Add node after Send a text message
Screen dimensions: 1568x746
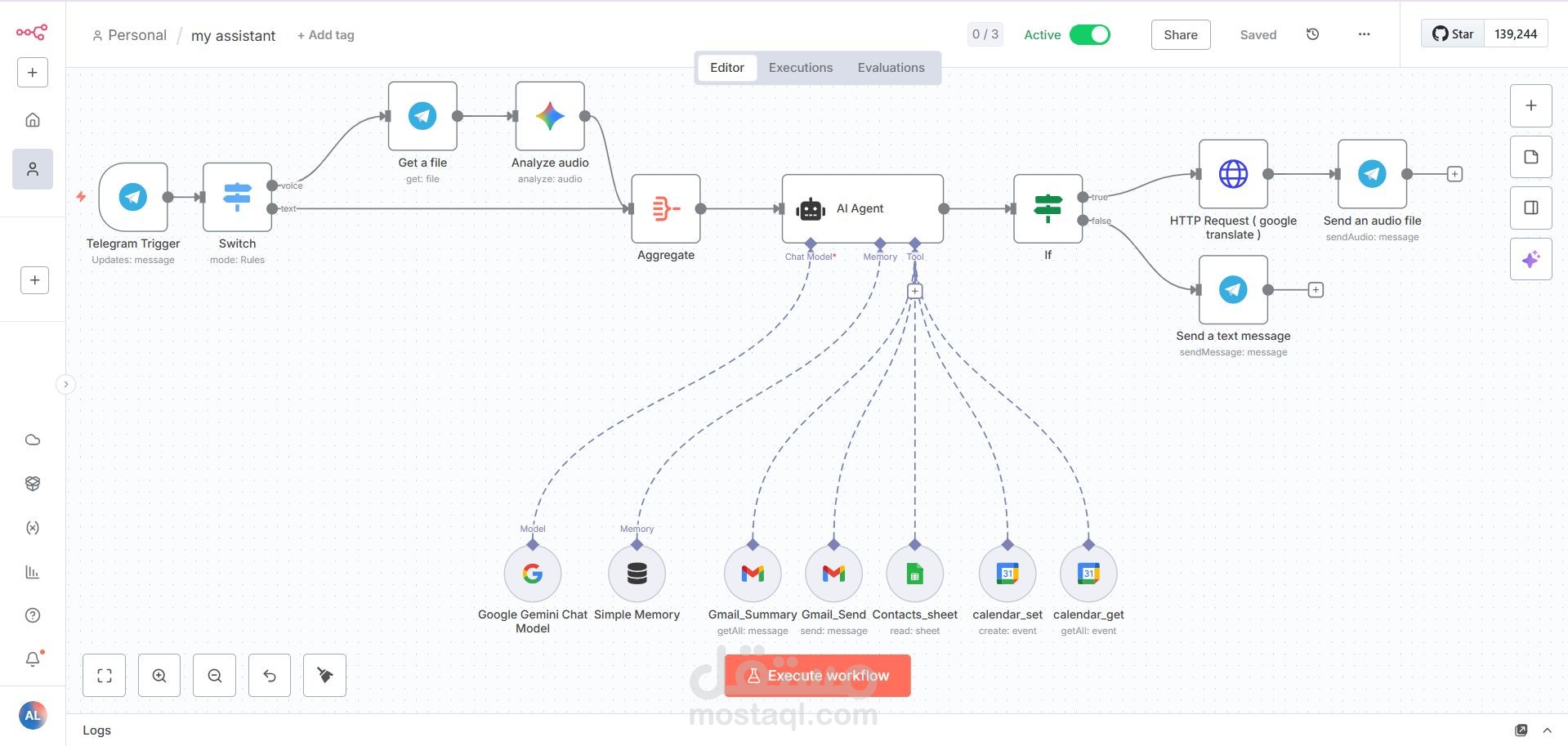(1316, 290)
